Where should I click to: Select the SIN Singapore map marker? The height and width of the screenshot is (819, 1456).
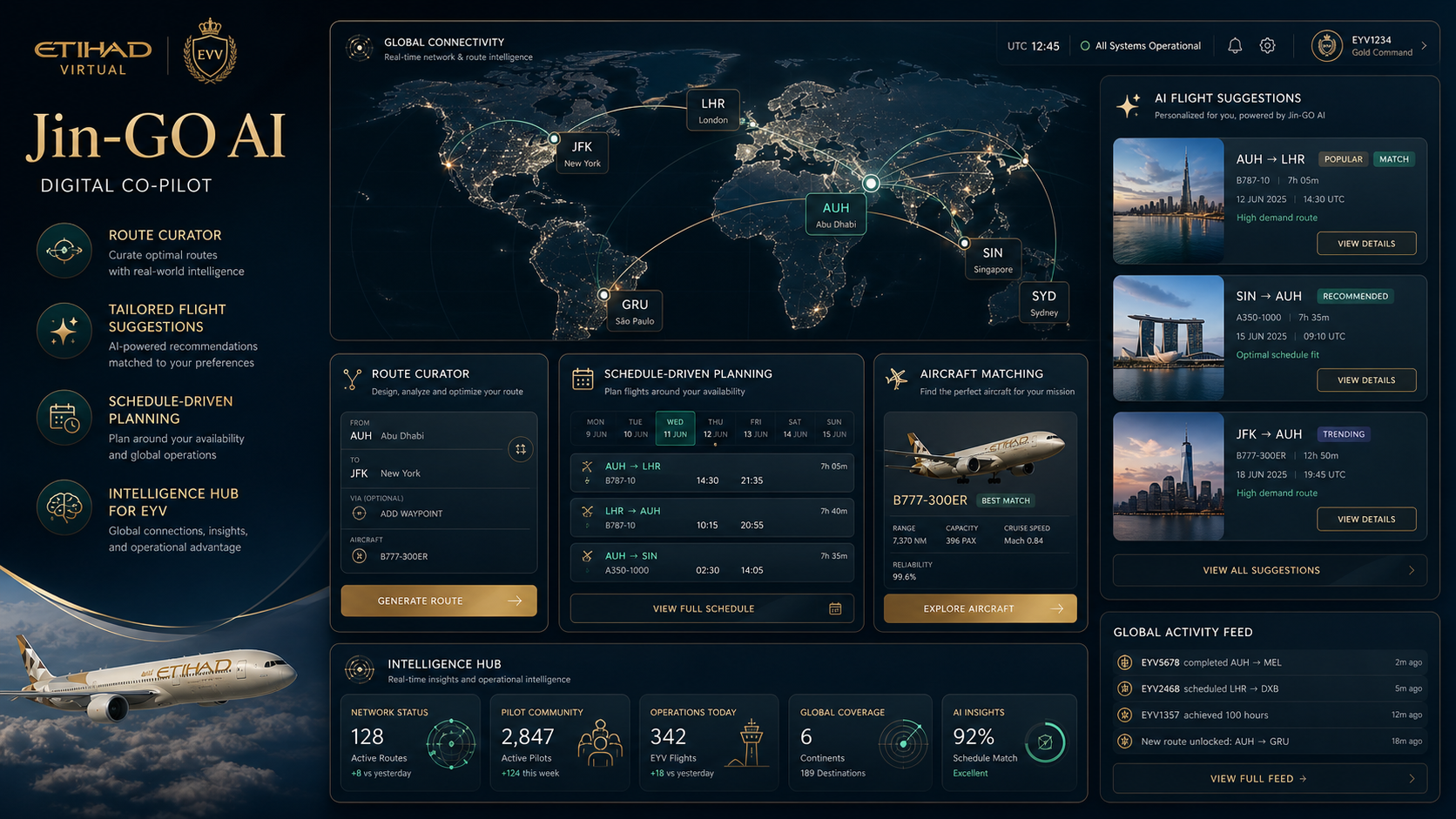tap(993, 258)
